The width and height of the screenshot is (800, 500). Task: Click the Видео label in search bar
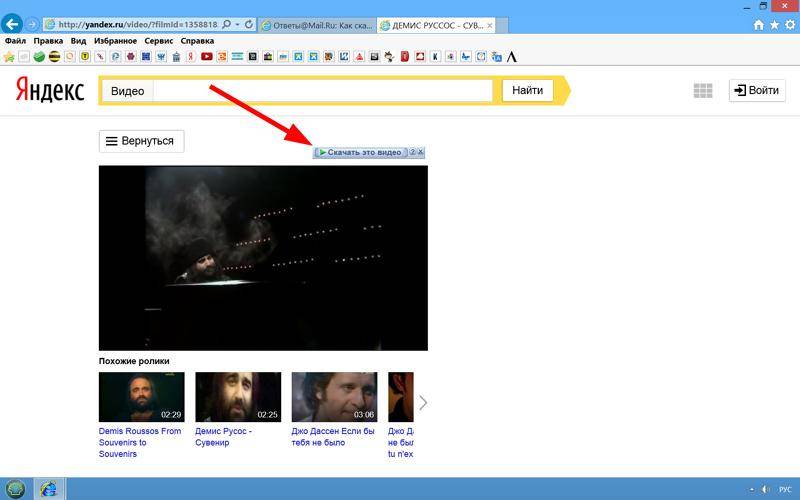coord(128,91)
